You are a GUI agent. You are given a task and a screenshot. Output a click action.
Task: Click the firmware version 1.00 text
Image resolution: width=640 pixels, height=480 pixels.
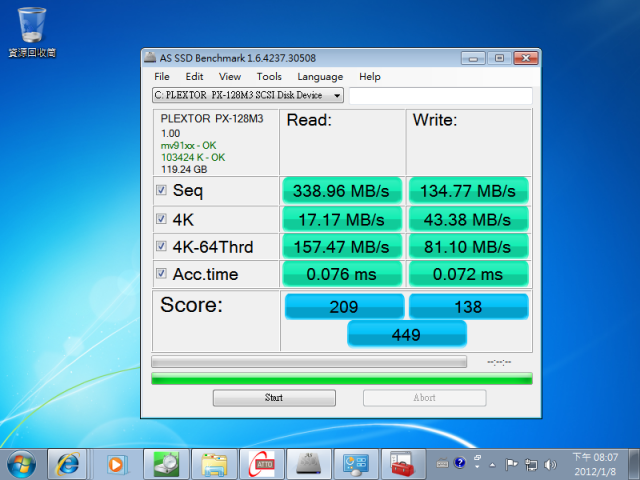click(171, 133)
